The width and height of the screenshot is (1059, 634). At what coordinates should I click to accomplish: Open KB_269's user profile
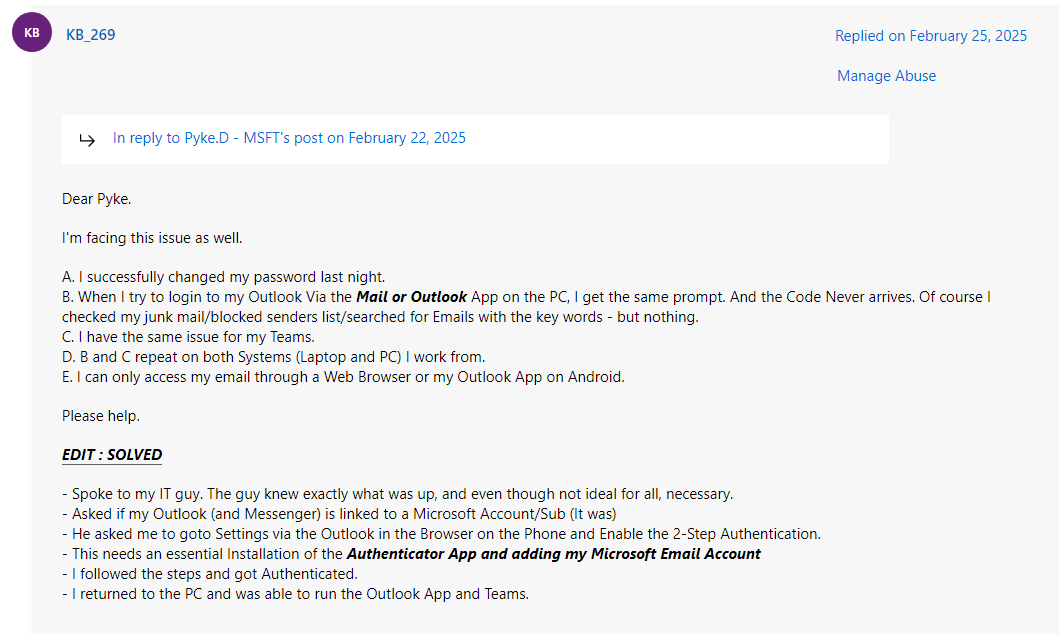[x=90, y=34]
